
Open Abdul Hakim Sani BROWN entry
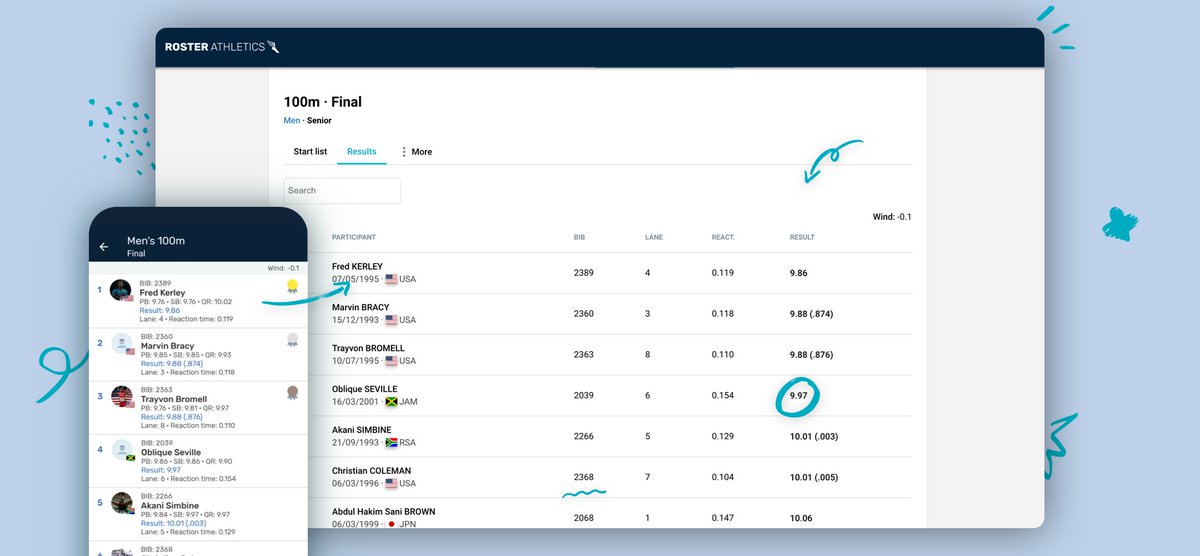[383, 512]
